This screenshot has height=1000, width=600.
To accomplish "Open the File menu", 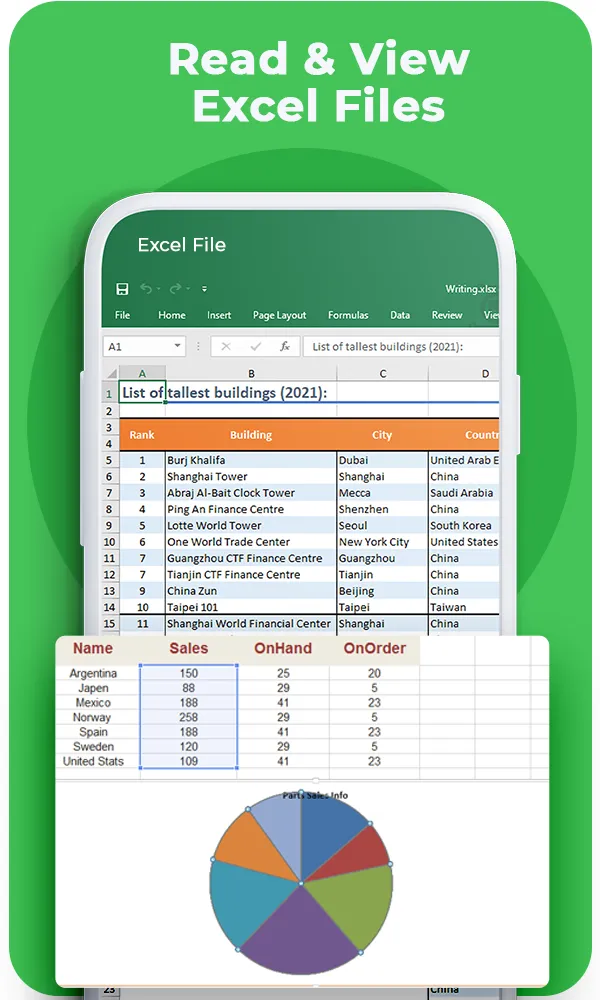I will pos(122,315).
